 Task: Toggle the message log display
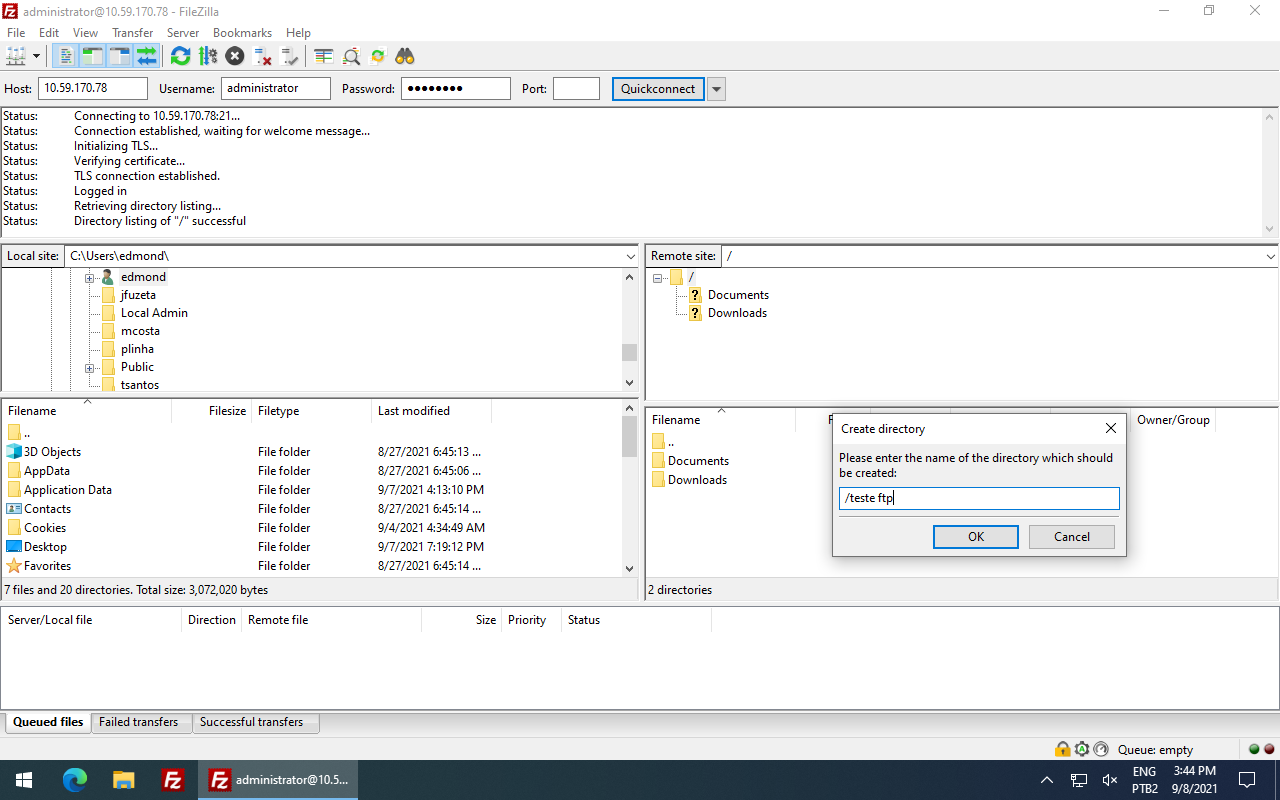64,56
